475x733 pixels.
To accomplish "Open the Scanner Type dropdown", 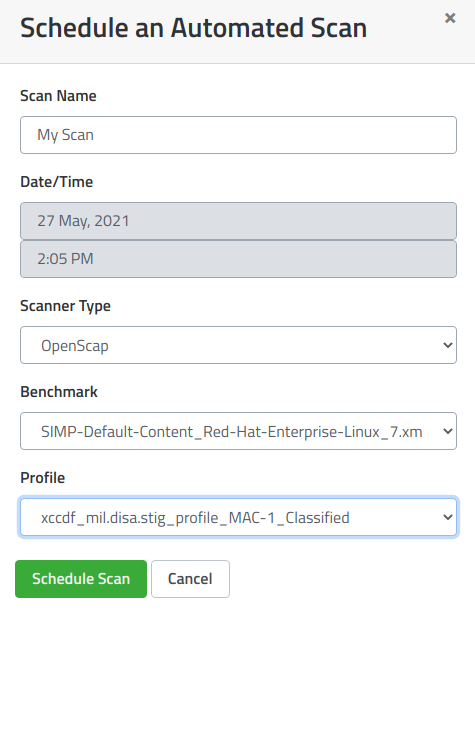I will [238, 345].
